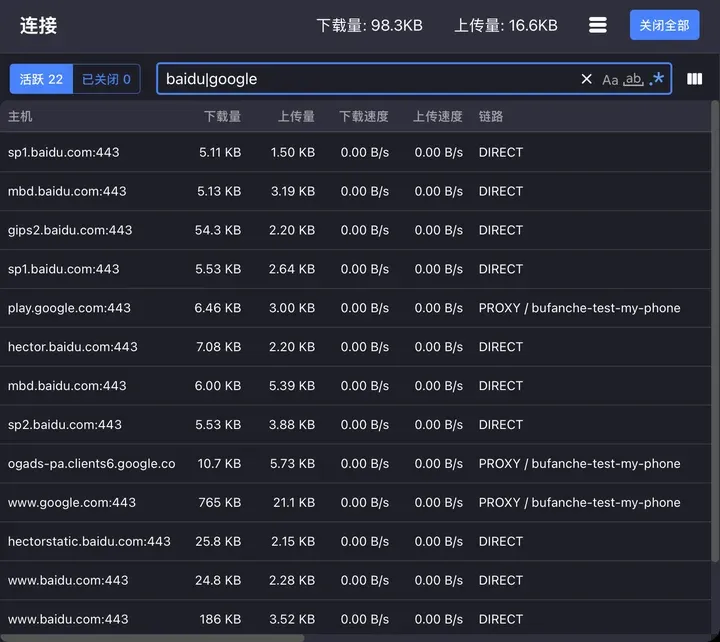The image size is (720, 642).
Task: Click the 3.88 KB upload cell
Action: tap(292, 424)
